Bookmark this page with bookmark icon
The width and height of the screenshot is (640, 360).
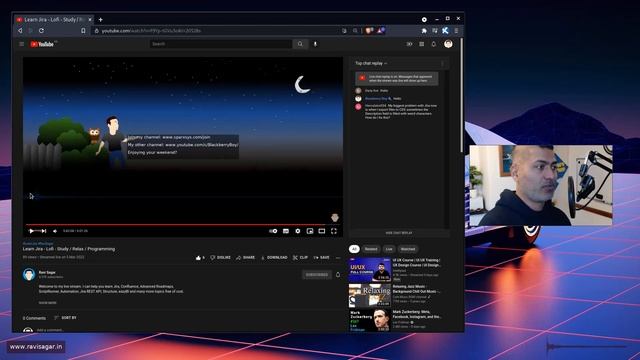click(83, 31)
